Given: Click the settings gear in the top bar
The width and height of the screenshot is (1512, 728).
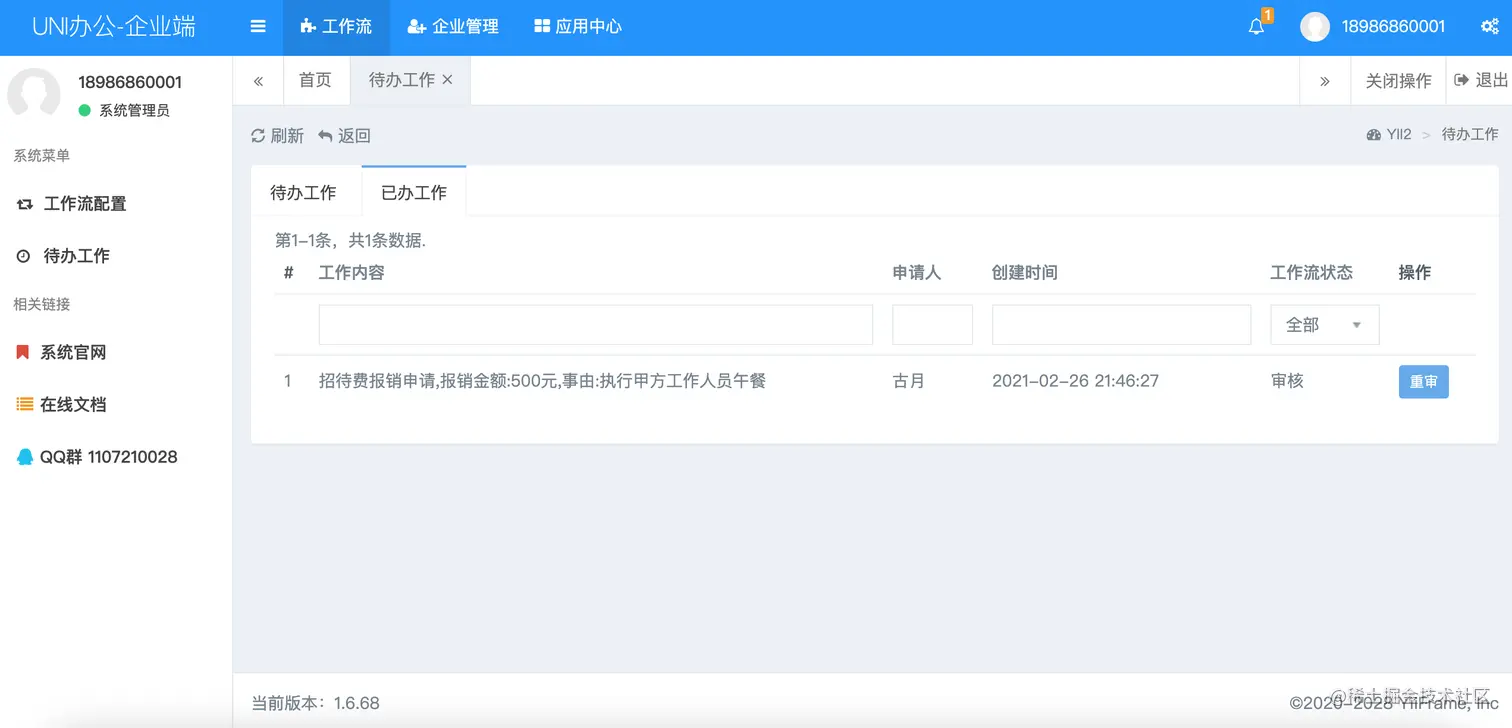Looking at the screenshot, I should [1490, 27].
